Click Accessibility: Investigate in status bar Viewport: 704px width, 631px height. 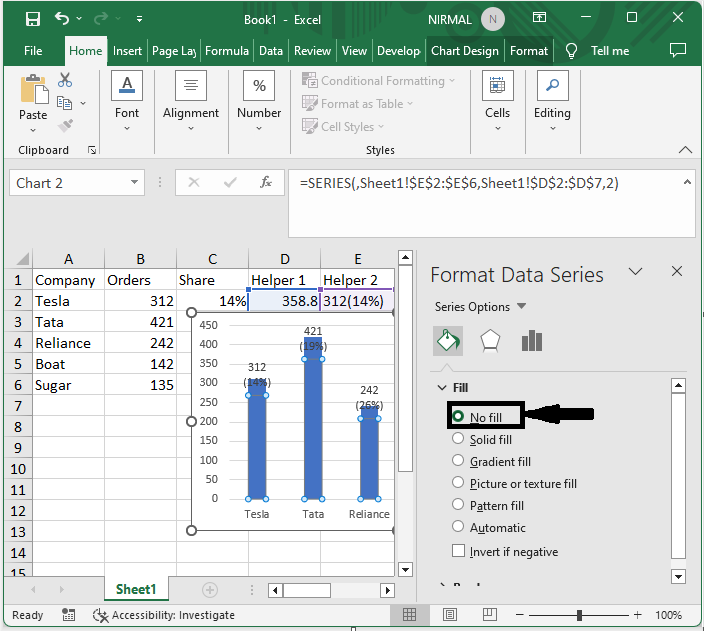(164, 615)
